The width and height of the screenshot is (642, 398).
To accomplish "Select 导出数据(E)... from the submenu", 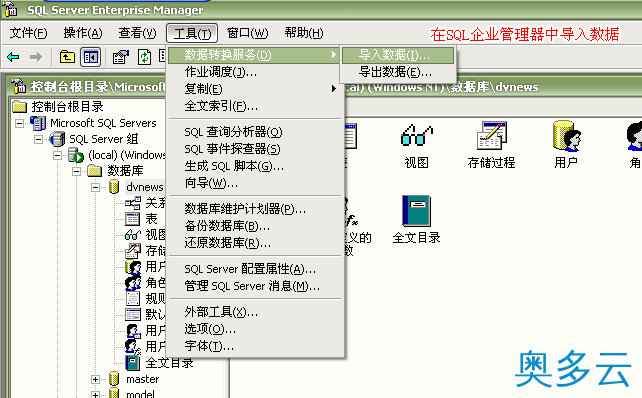I will click(x=398, y=72).
